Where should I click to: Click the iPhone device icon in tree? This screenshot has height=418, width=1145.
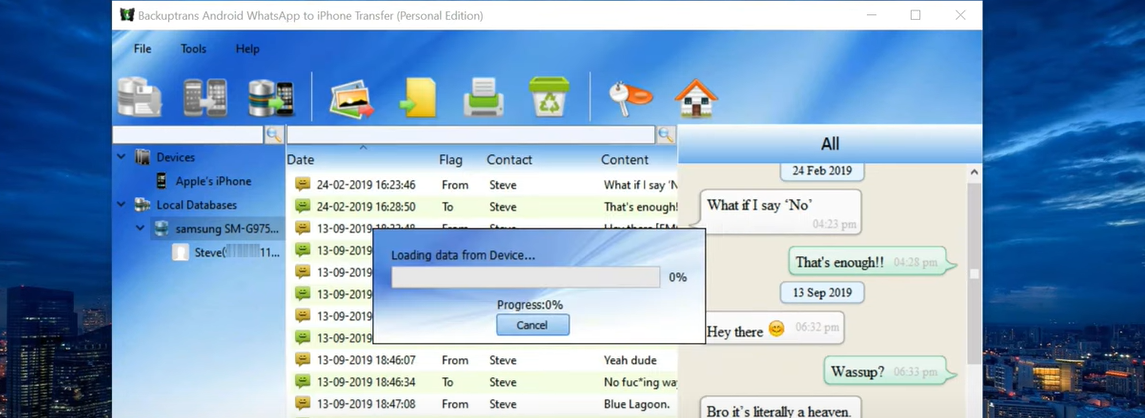(x=161, y=181)
